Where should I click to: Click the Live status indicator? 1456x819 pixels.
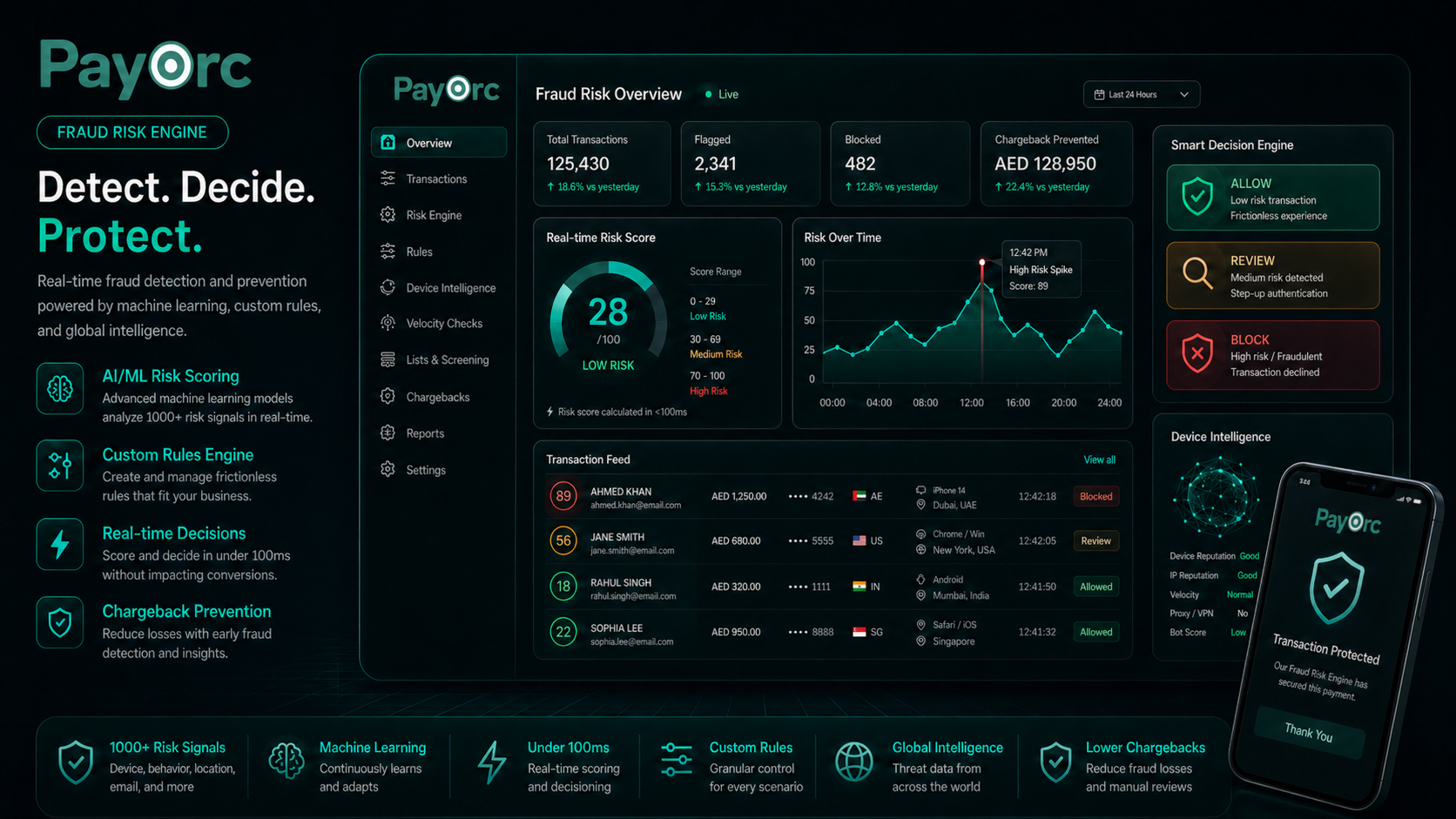pyautogui.click(x=722, y=94)
